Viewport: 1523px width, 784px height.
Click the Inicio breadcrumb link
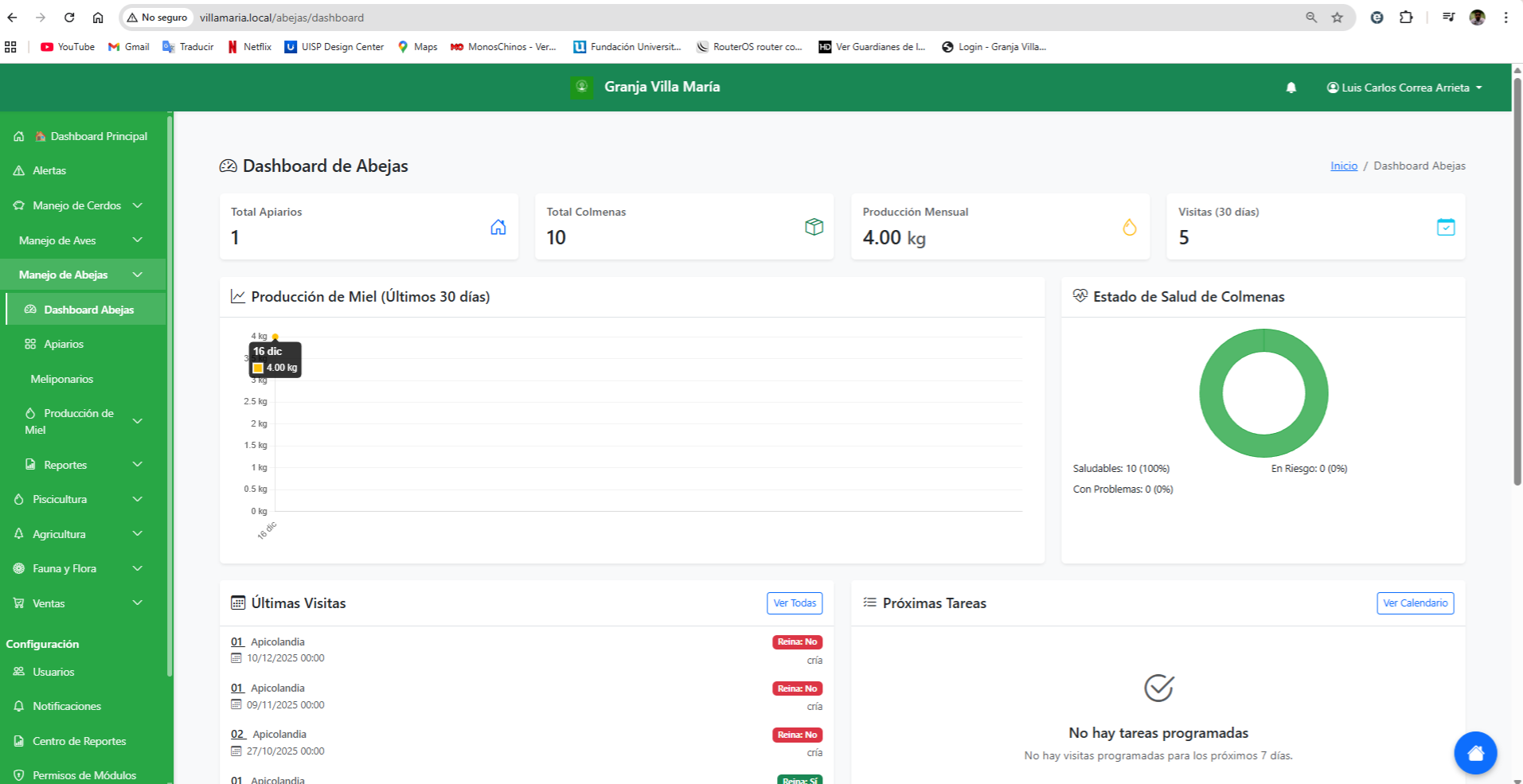pyautogui.click(x=1343, y=166)
